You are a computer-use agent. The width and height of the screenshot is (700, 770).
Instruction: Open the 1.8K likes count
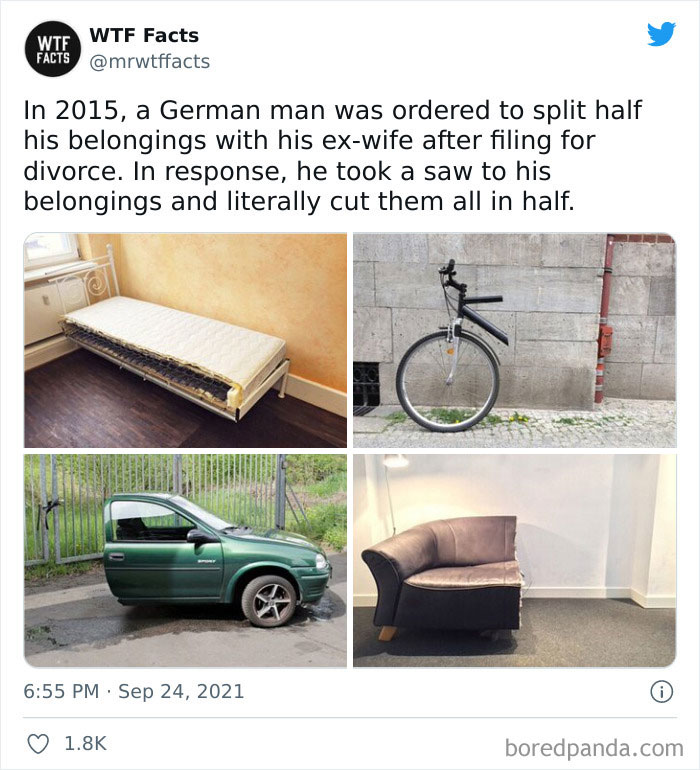click(x=85, y=743)
